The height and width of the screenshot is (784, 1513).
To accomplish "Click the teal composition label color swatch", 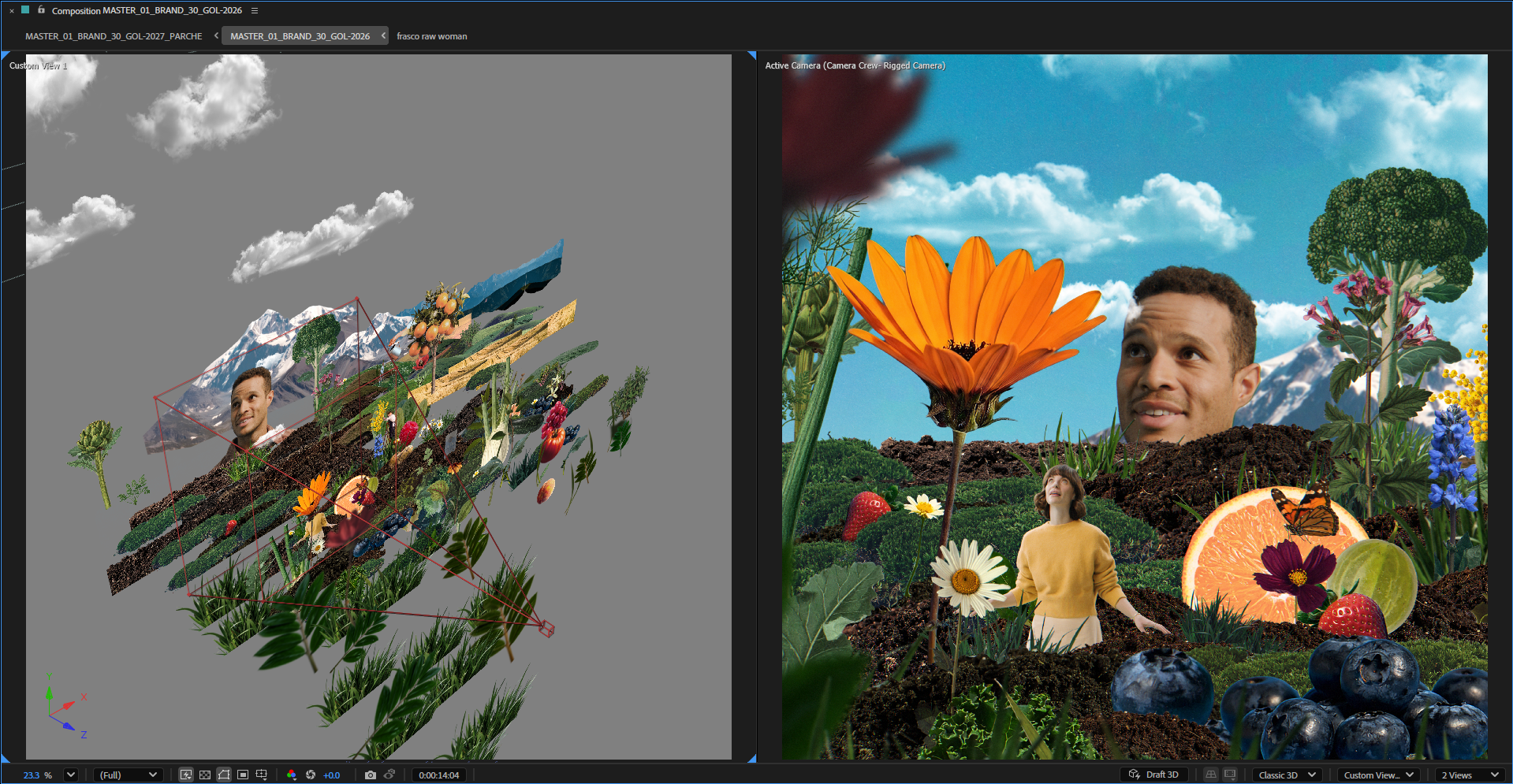I will pyautogui.click(x=25, y=10).
